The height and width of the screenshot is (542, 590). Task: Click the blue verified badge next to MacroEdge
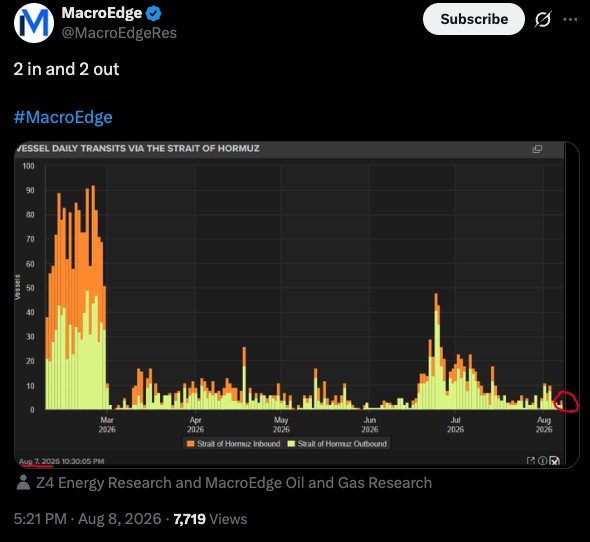coord(154,14)
